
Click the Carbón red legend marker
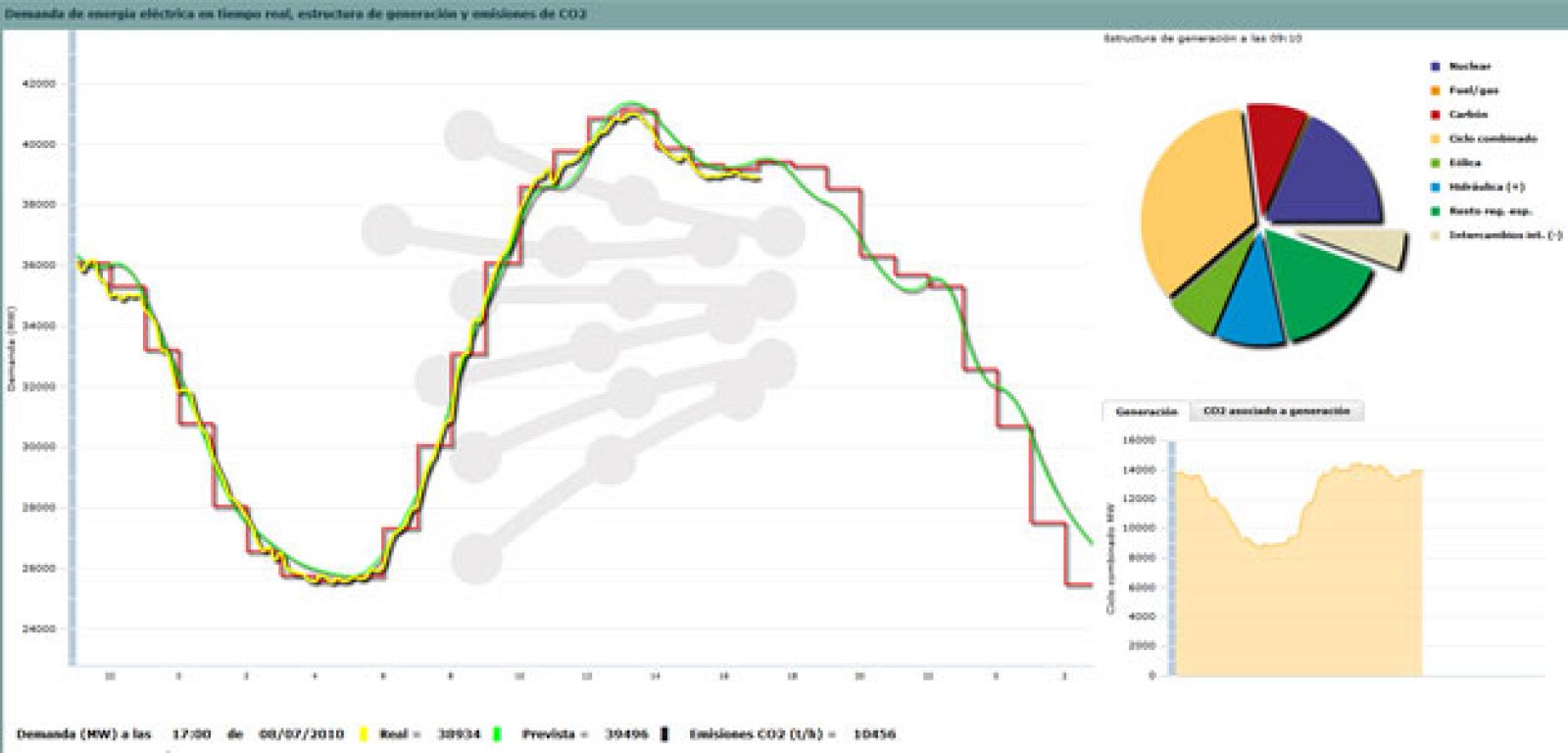[x=1436, y=115]
